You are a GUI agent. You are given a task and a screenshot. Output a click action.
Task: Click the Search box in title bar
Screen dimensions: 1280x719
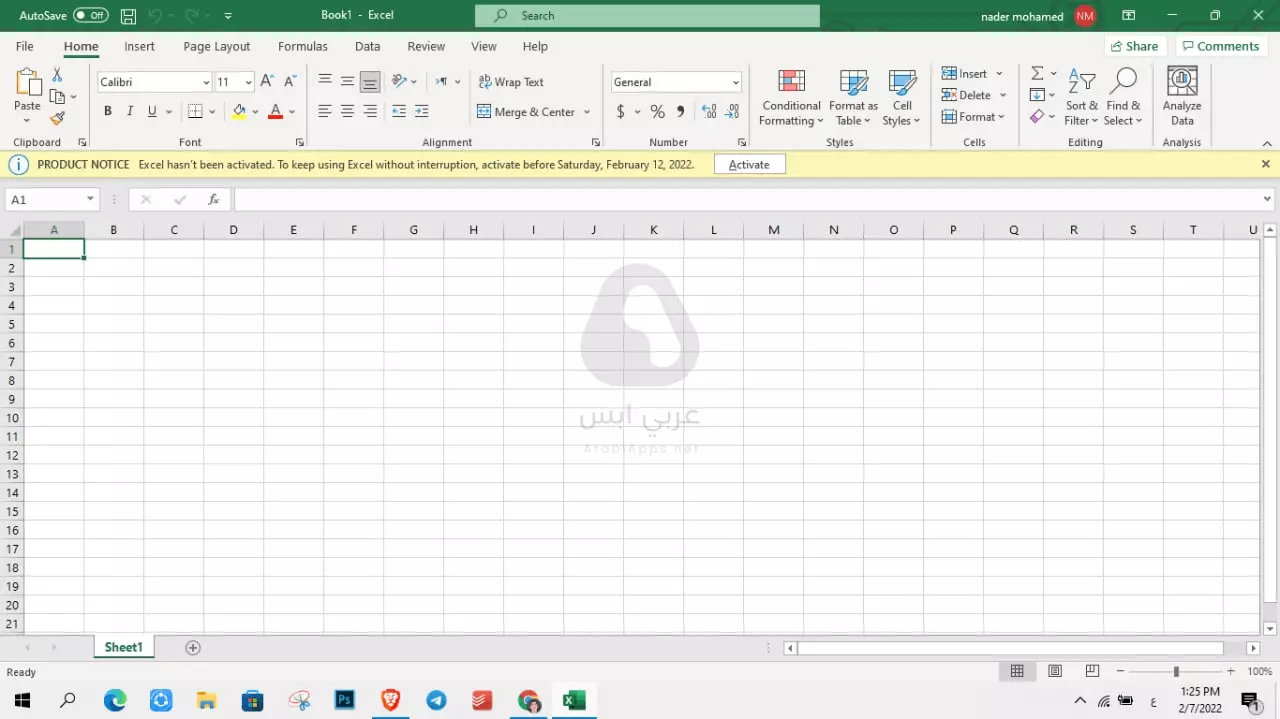tap(647, 16)
